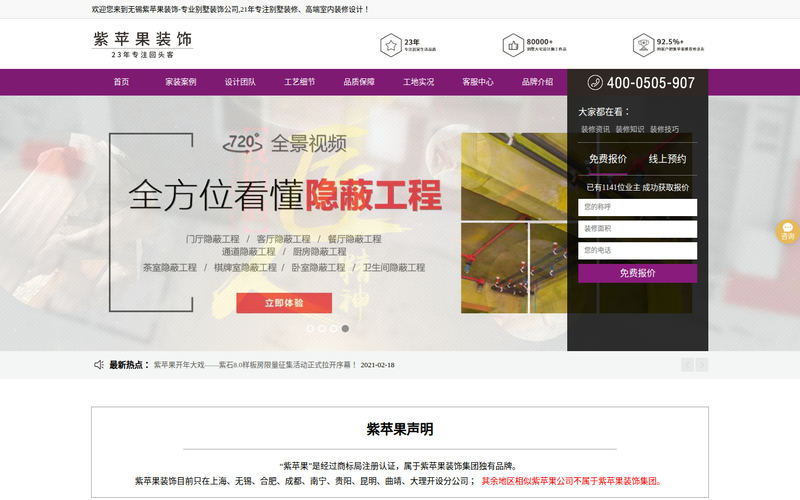The width and height of the screenshot is (800, 500).
Task: Click the trophy icon beside 92.5%+
Action: coord(643,45)
